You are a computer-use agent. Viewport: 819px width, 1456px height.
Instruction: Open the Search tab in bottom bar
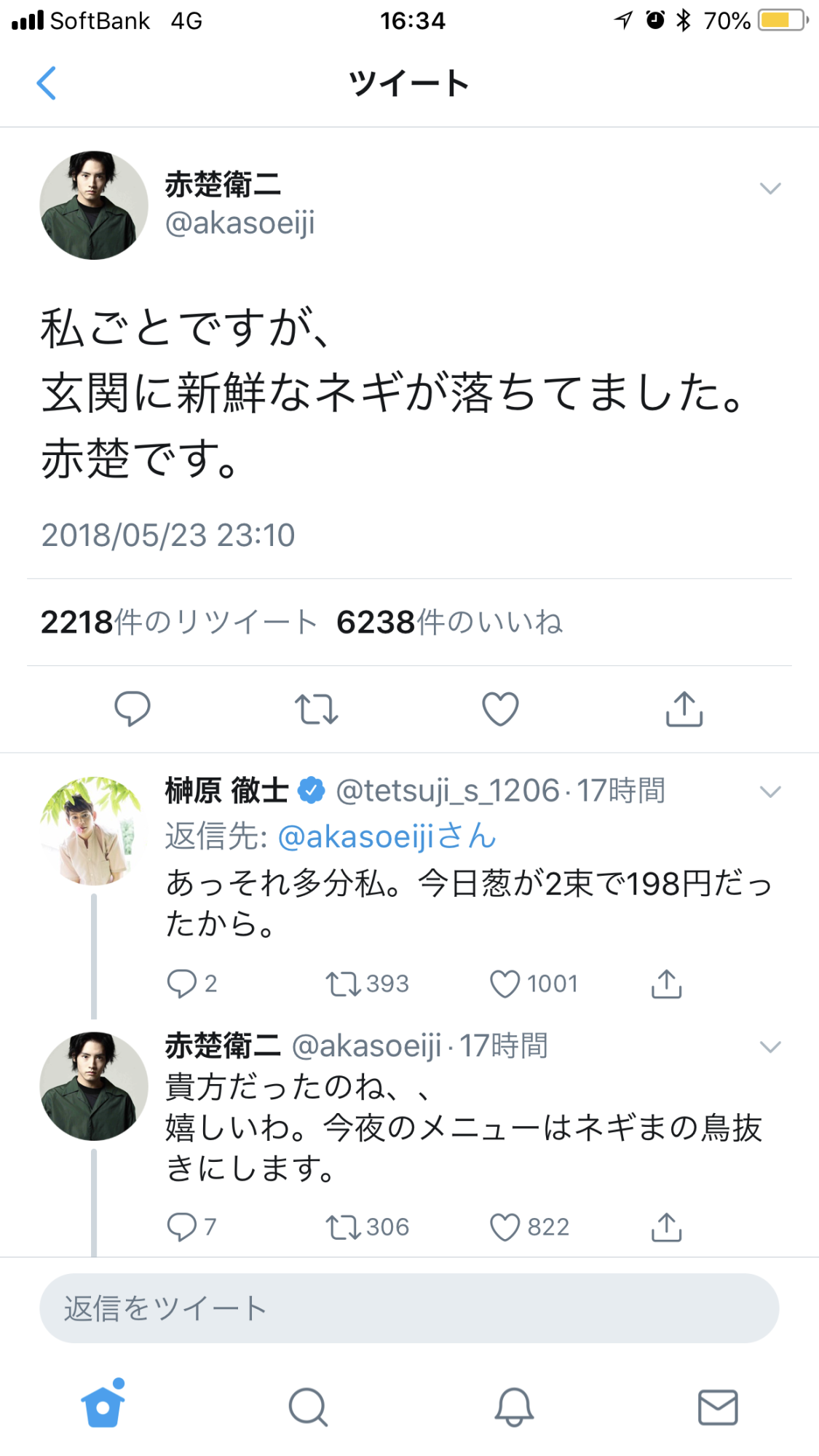click(x=308, y=1406)
